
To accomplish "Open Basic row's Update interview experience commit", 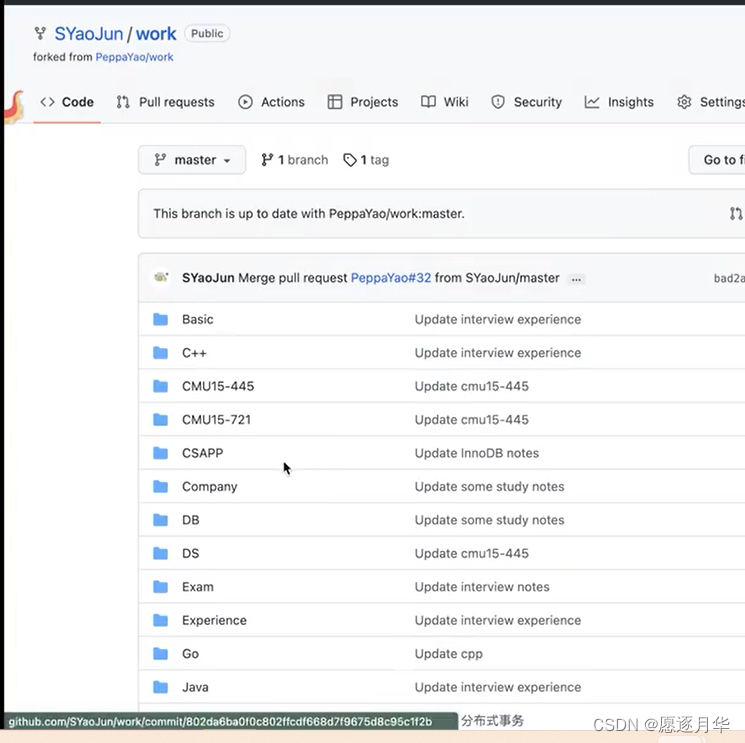I will pyautogui.click(x=498, y=319).
